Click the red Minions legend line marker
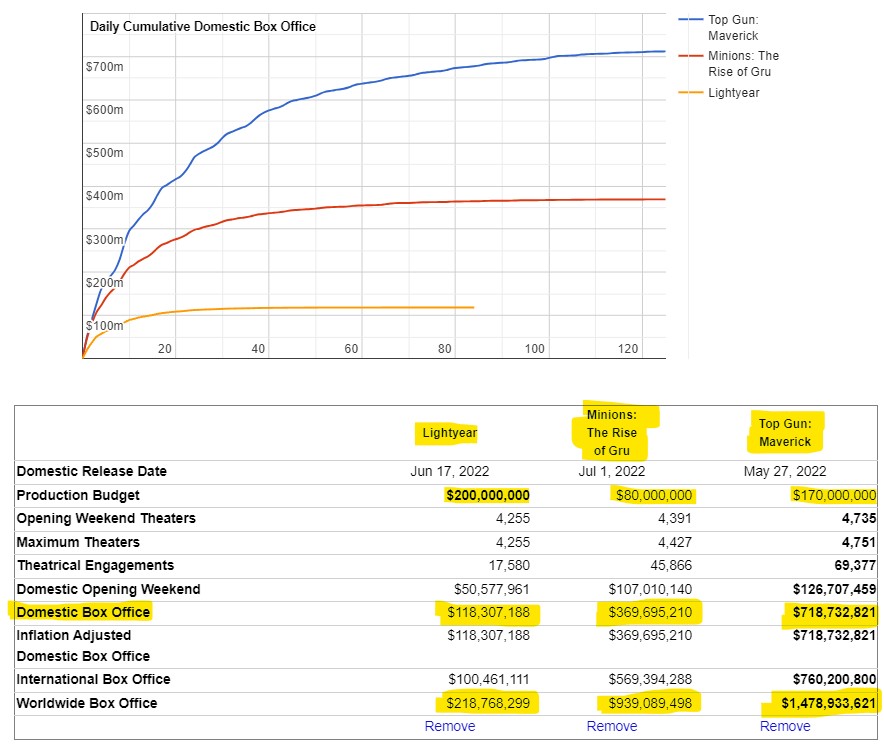The width and height of the screenshot is (884, 749). pos(690,56)
